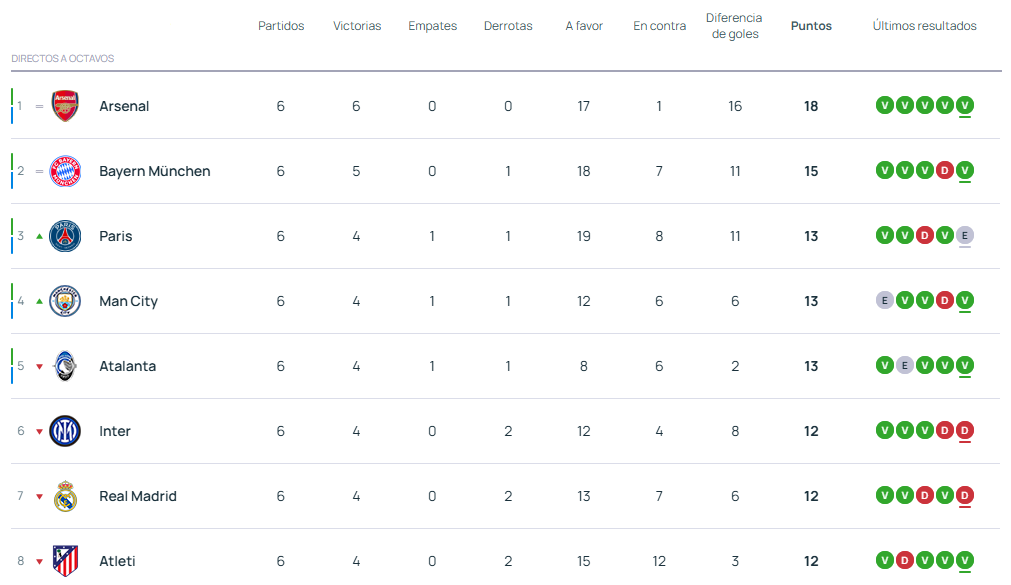This screenshot has width=1011, height=585.
Task: Click the Paris Saint-Germain crest
Action: coord(65,236)
